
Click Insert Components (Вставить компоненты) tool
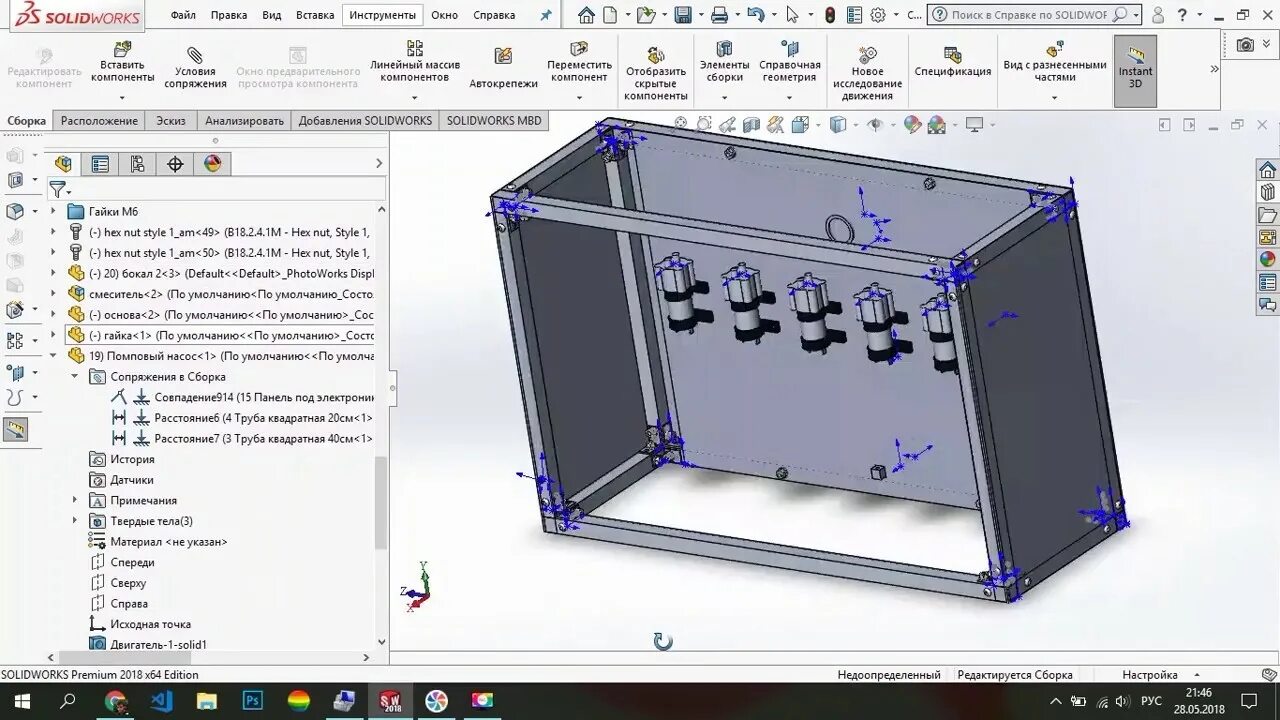[122, 63]
